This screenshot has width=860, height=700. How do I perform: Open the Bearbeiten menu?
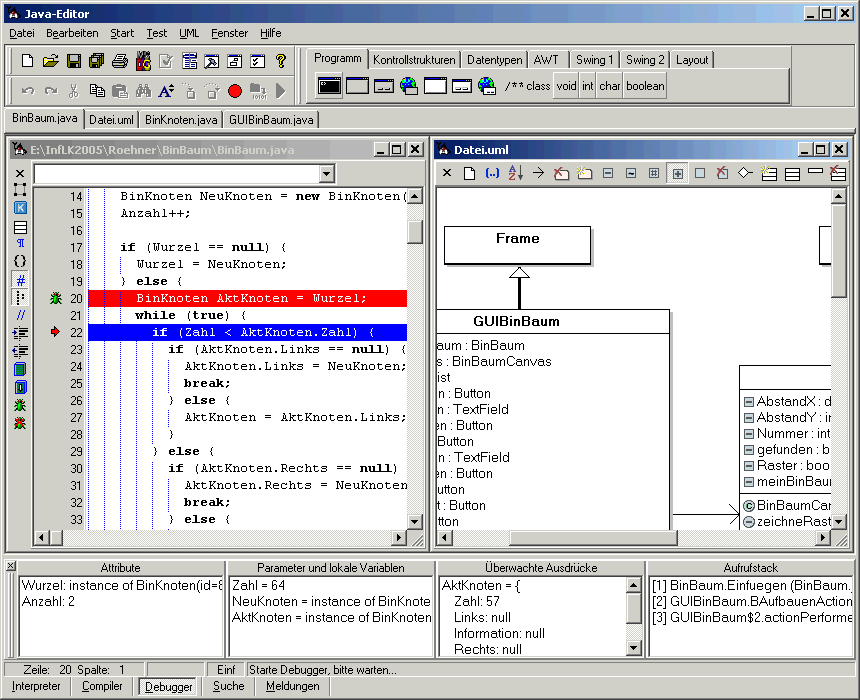tap(72, 33)
